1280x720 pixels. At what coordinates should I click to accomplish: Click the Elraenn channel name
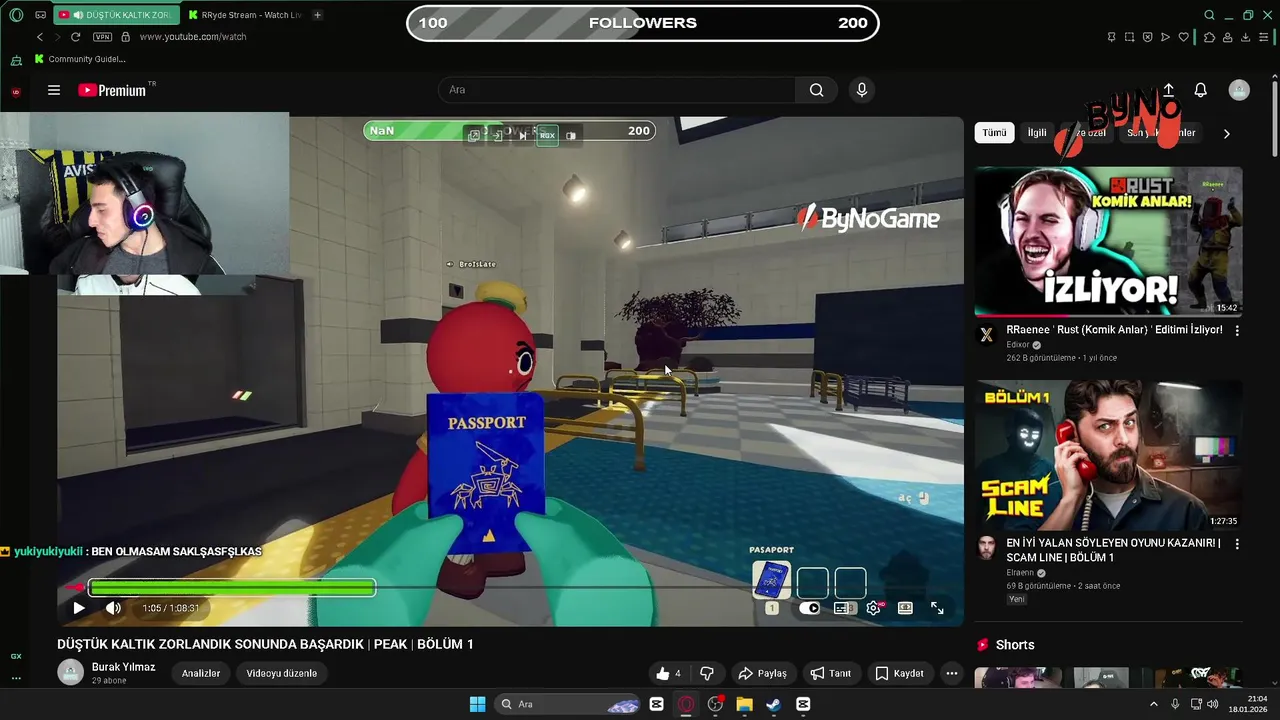click(1020, 573)
